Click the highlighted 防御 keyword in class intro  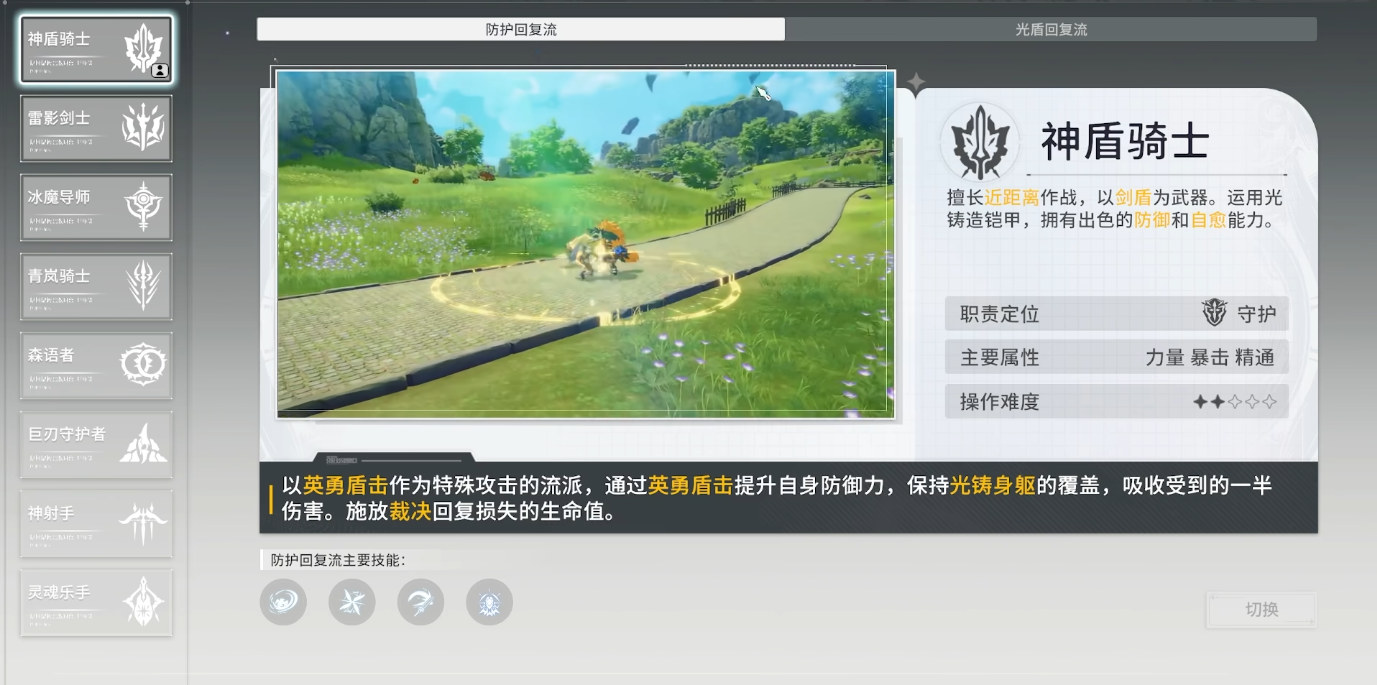[x=1151, y=221]
